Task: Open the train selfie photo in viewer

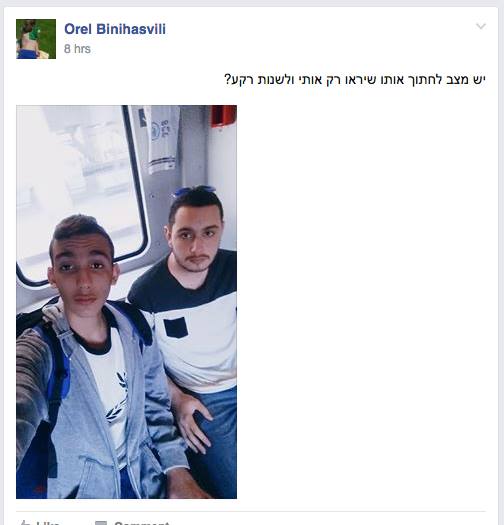Action: (127, 302)
